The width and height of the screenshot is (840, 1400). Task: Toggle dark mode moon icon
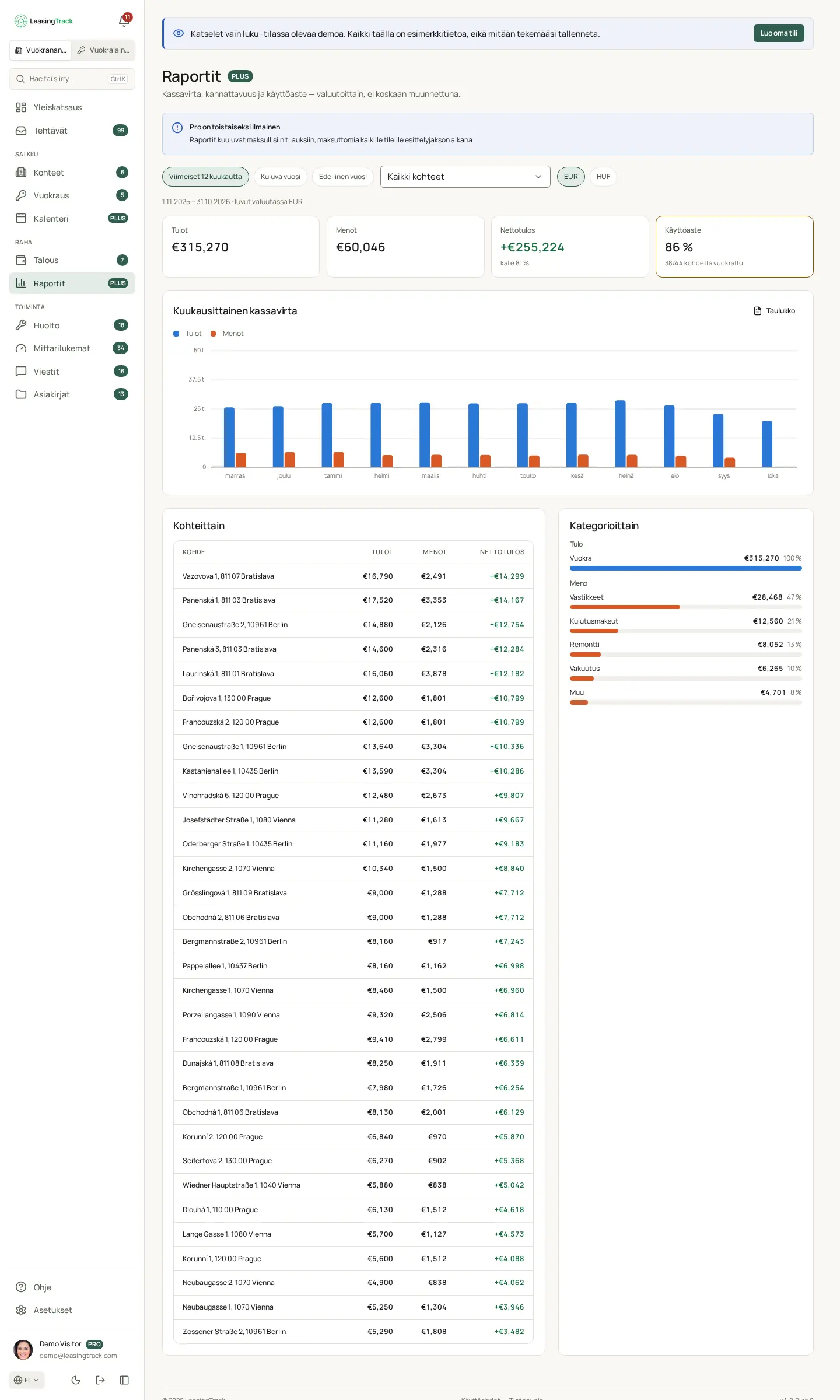click(76, 1380)
